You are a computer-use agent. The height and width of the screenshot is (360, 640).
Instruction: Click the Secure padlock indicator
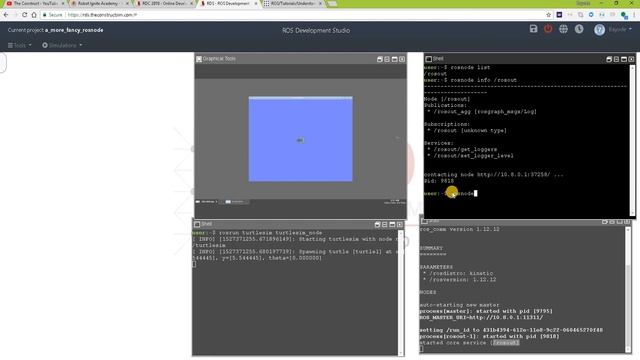(53, 15)
